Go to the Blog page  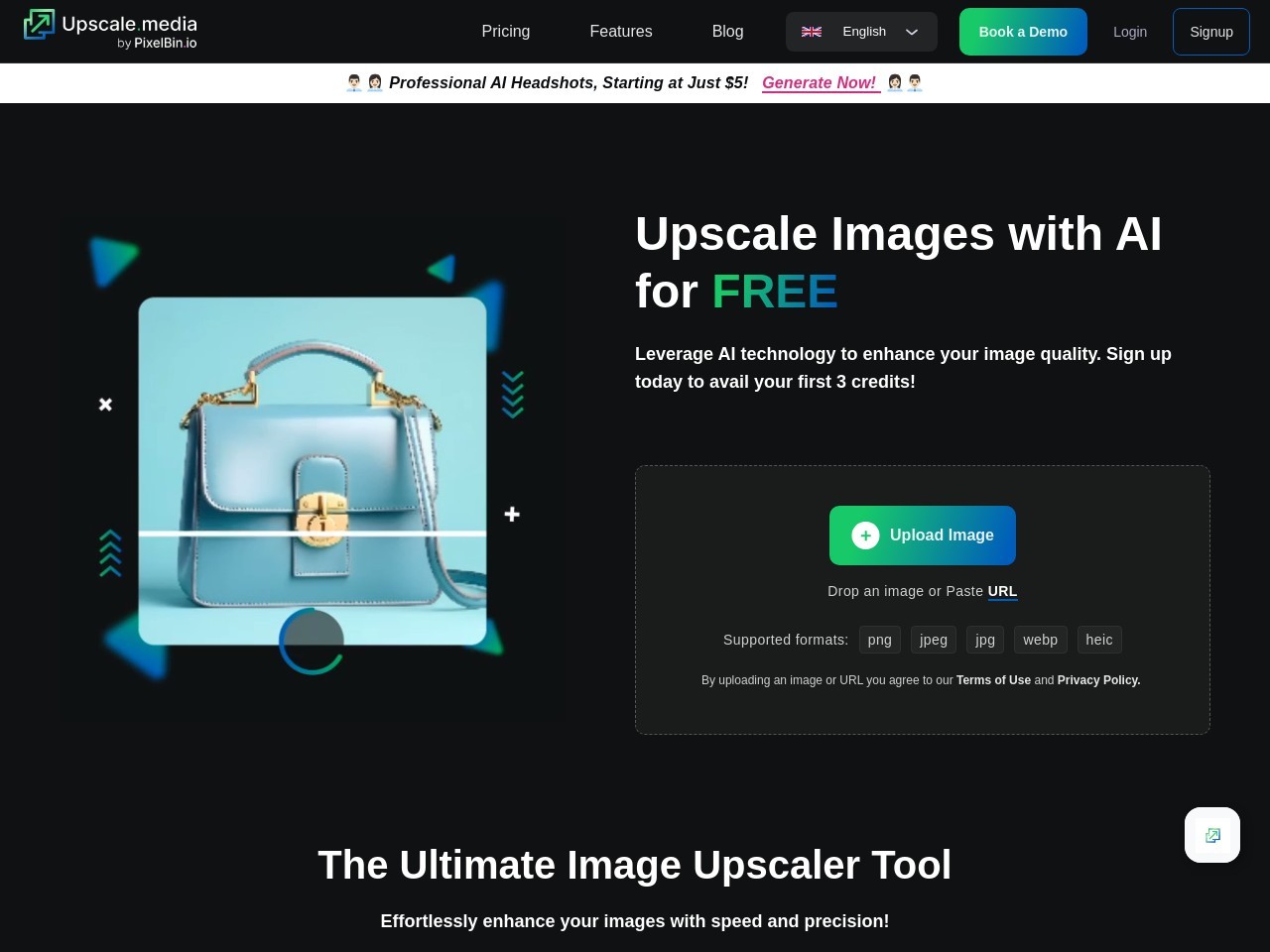tap(727, 32)
